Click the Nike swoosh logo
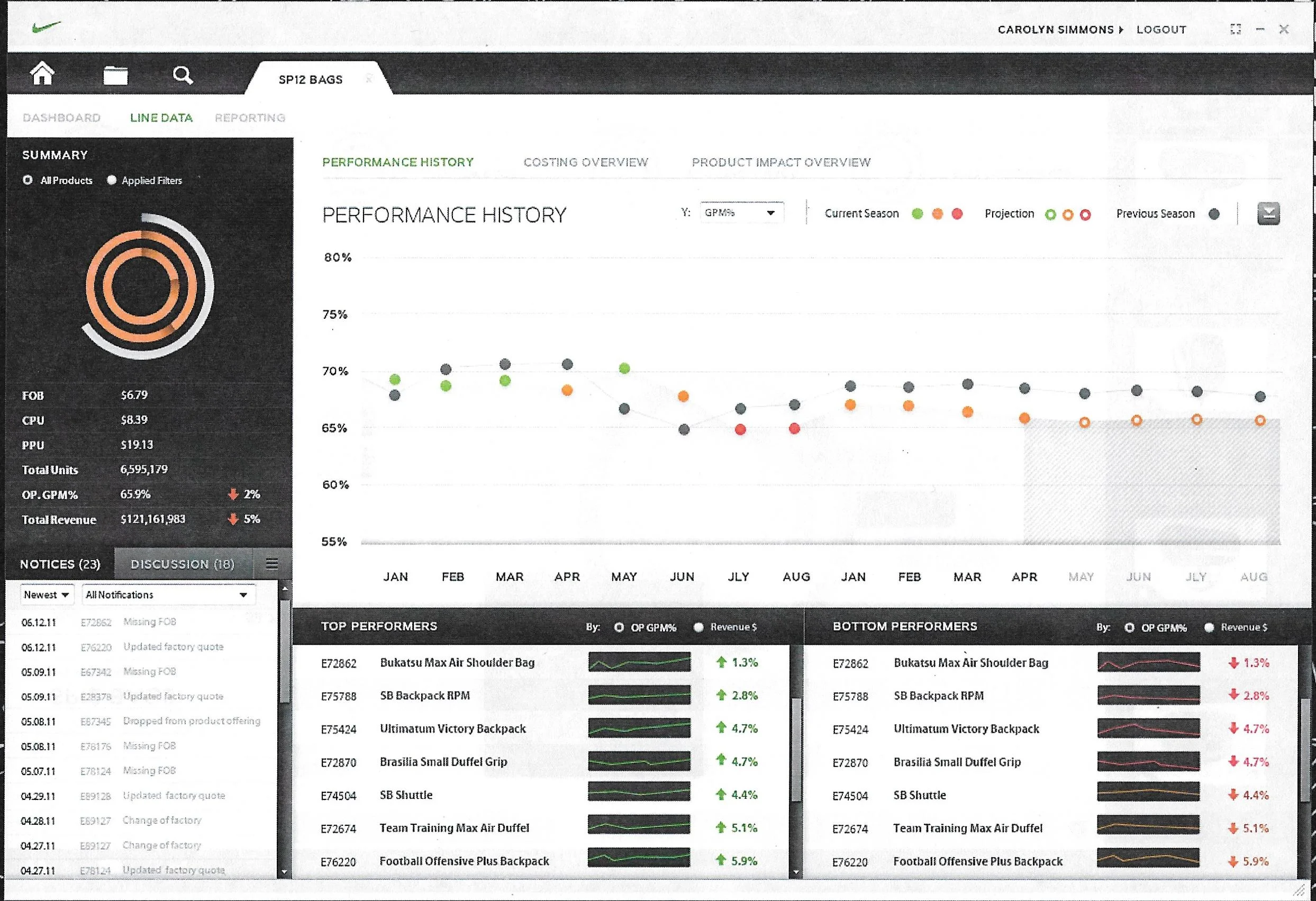 point(47,27)
